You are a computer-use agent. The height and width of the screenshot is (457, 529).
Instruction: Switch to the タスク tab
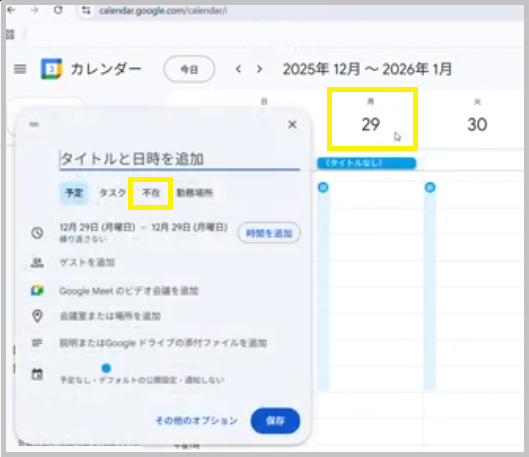coord(112,193)
